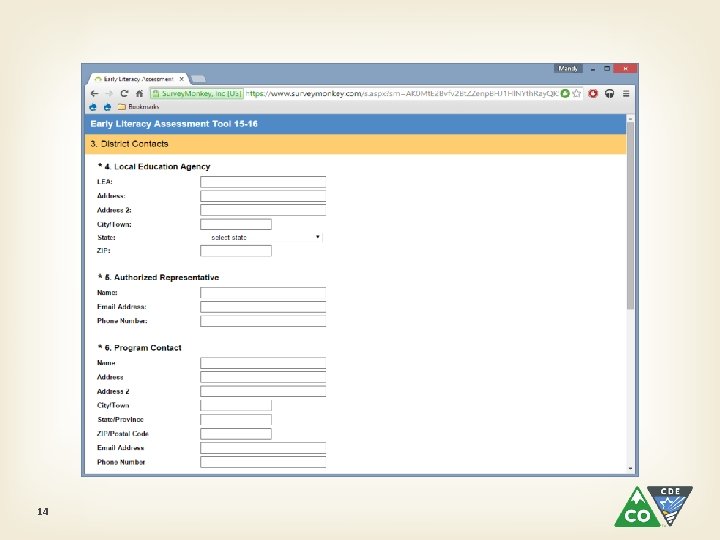Click the green extension icon in the address bar

tap(565, 93)
